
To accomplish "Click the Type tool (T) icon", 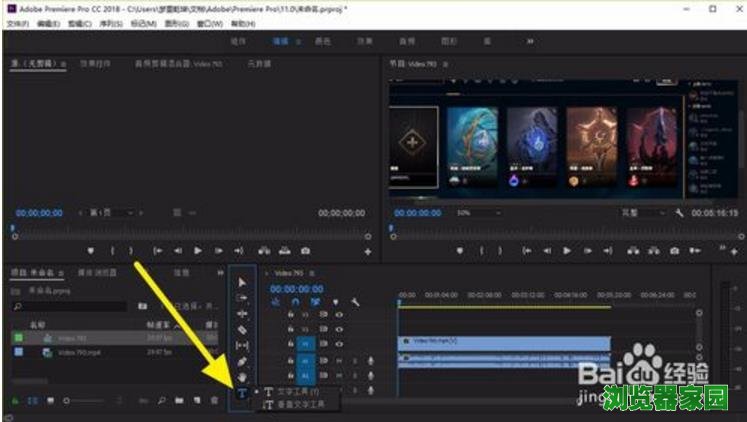I will (242, 393).
